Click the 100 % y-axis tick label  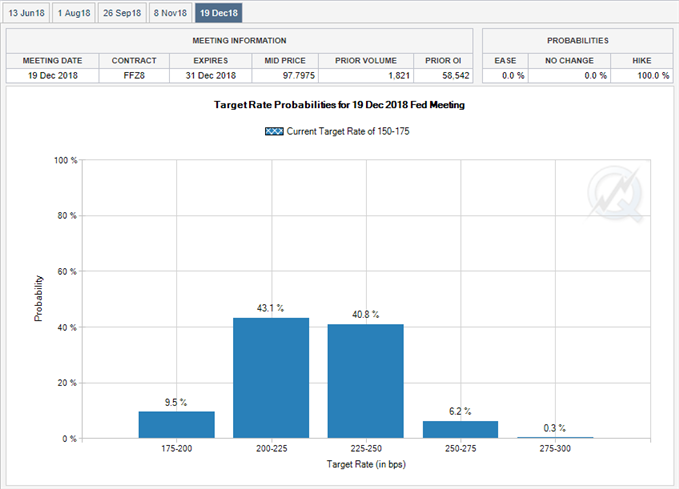[65, 160]
